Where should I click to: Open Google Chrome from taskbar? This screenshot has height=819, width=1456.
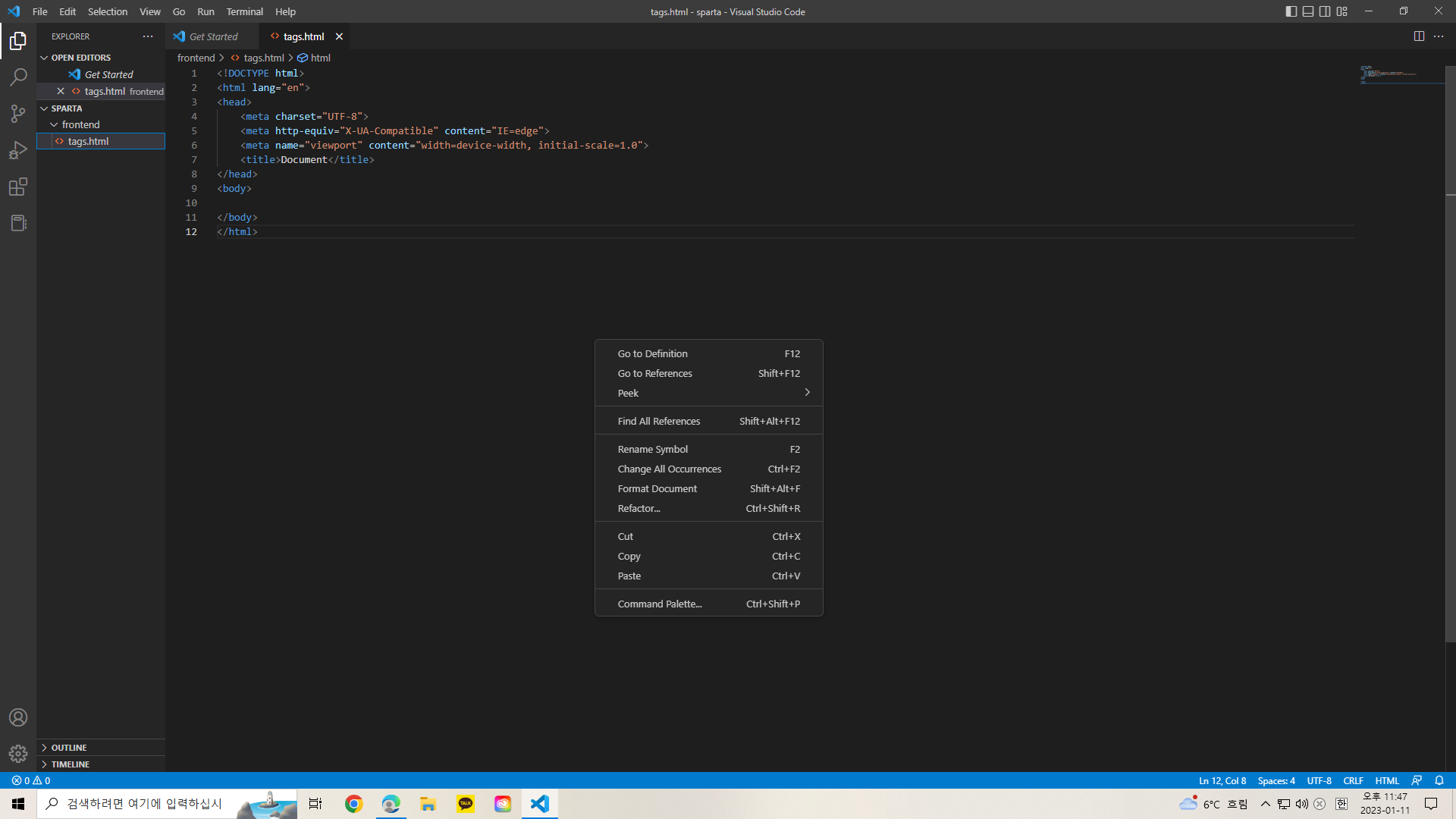tap(353, 804)
